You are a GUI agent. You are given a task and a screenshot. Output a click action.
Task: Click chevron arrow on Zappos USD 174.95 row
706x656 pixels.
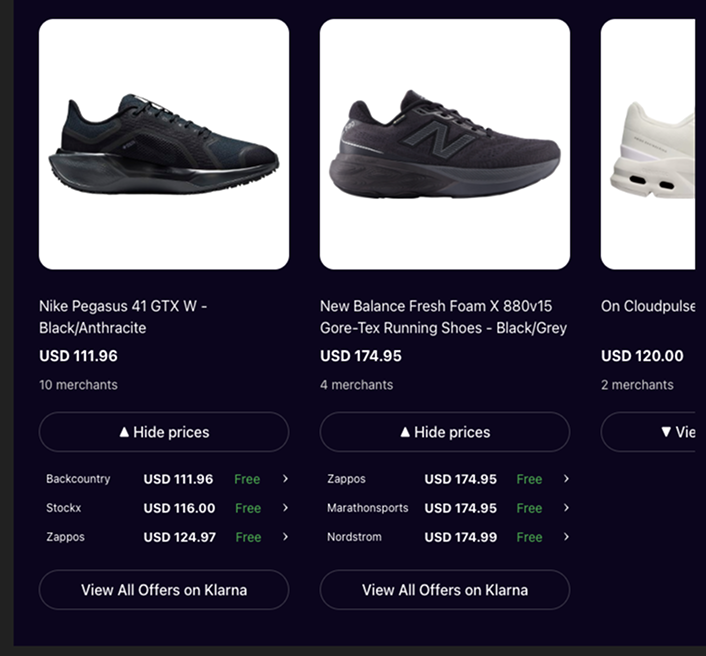566,479
